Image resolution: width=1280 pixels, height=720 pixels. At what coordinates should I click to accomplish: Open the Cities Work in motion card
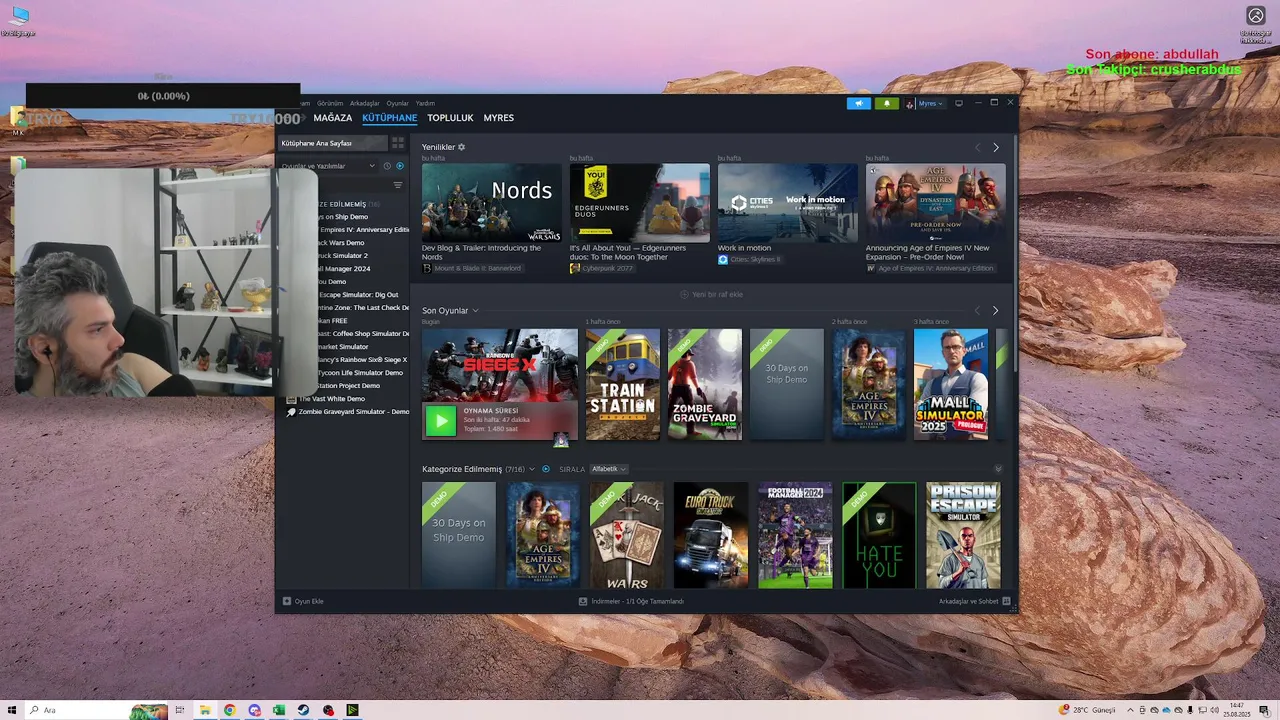coord(788,203)
